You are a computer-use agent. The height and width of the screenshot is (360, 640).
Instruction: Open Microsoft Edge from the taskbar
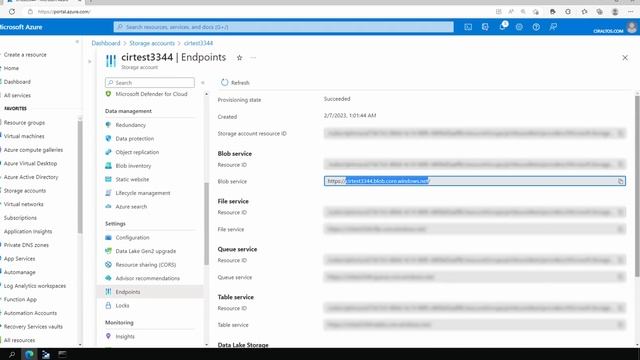[29, 355]
